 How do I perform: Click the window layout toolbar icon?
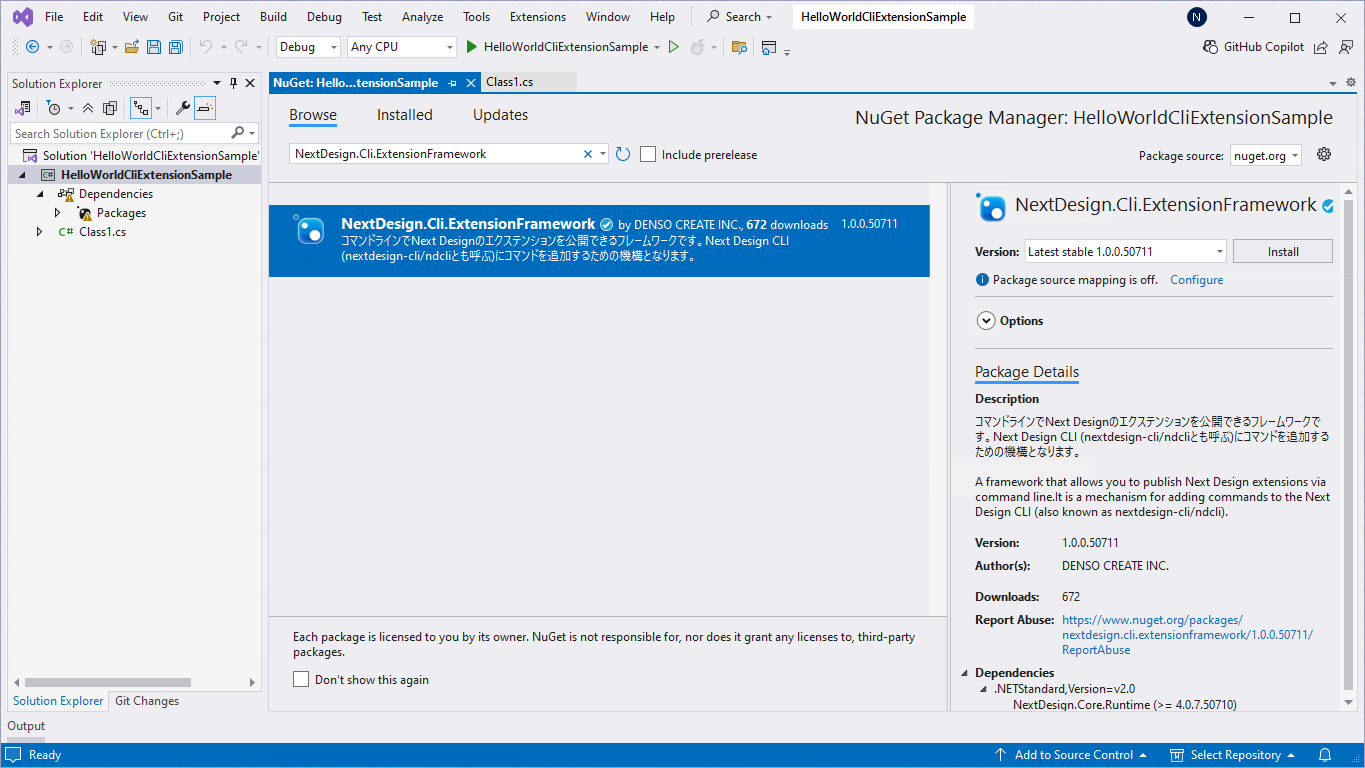point(769,47)
